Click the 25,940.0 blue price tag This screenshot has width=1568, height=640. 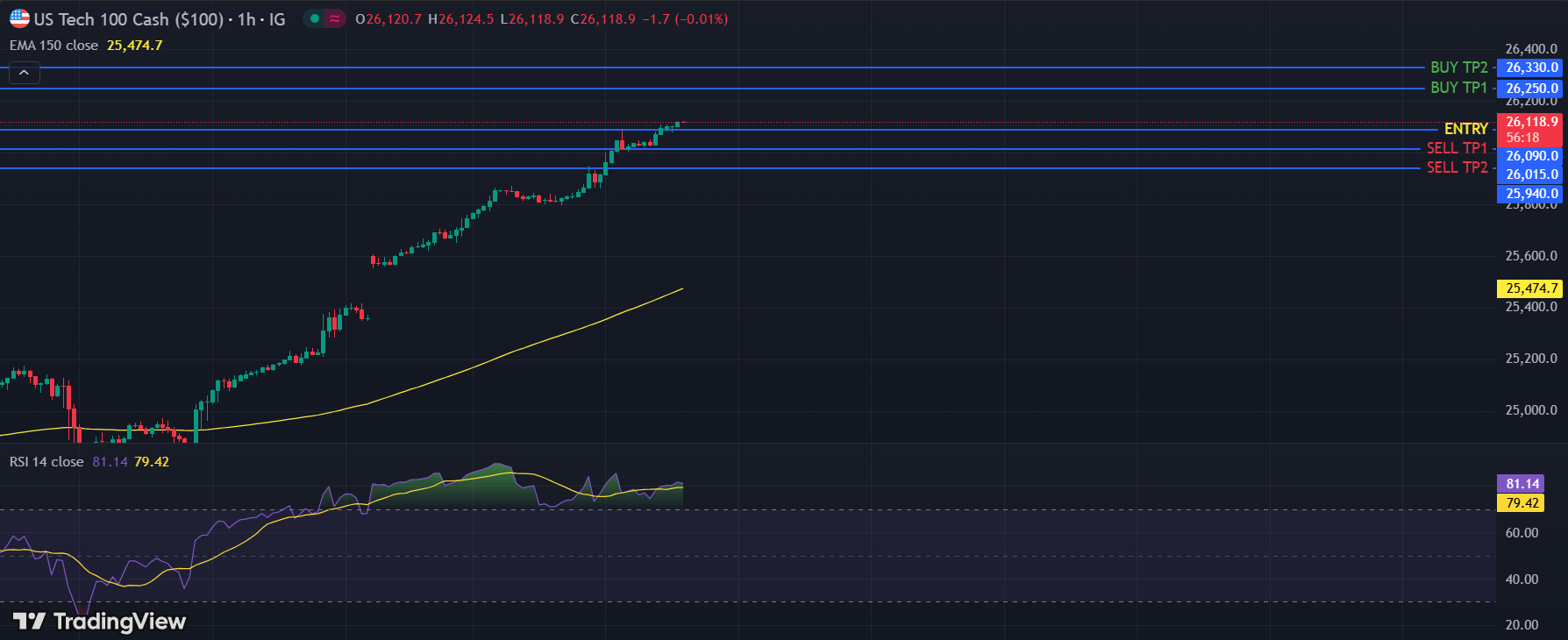(1530, 194)
